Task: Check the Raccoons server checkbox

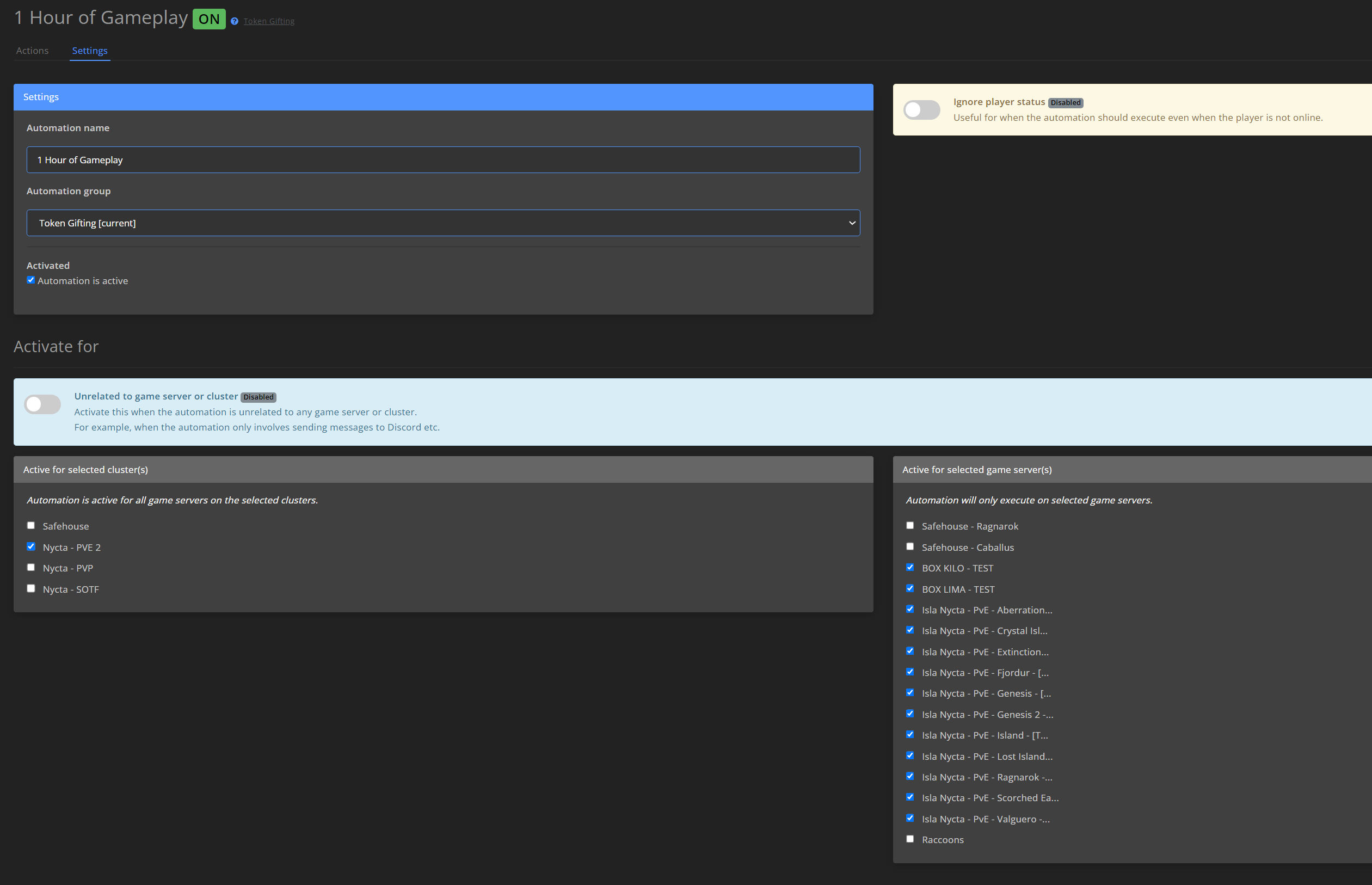Action: [910, 838]
